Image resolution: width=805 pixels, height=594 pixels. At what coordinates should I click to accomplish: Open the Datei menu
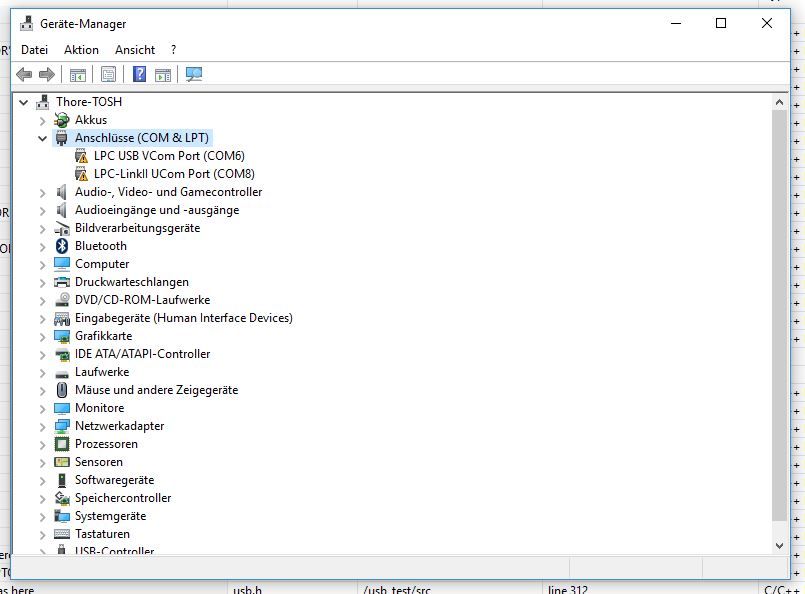pos(34,50)
